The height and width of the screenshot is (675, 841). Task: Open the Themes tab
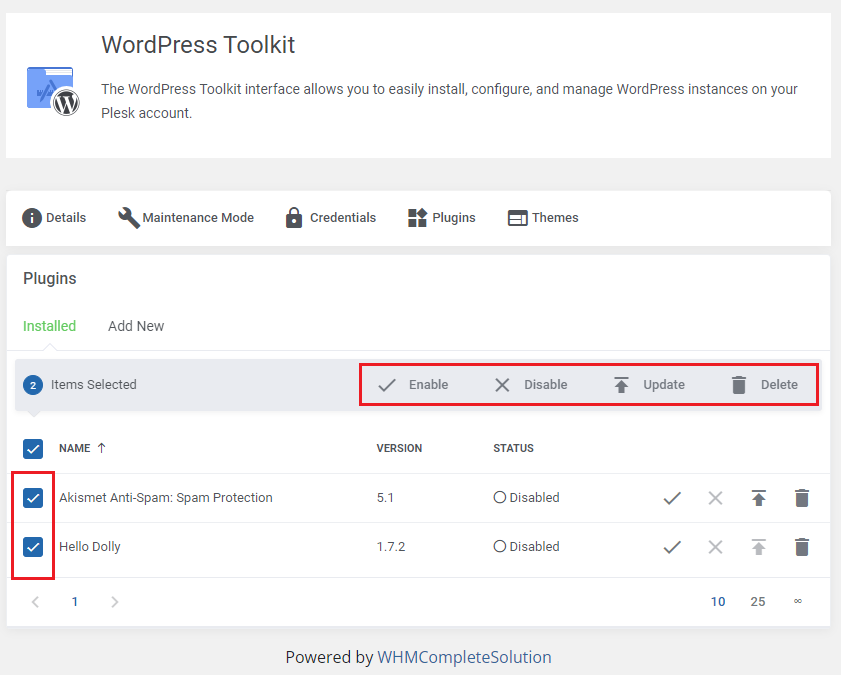[x=543, y=218]
